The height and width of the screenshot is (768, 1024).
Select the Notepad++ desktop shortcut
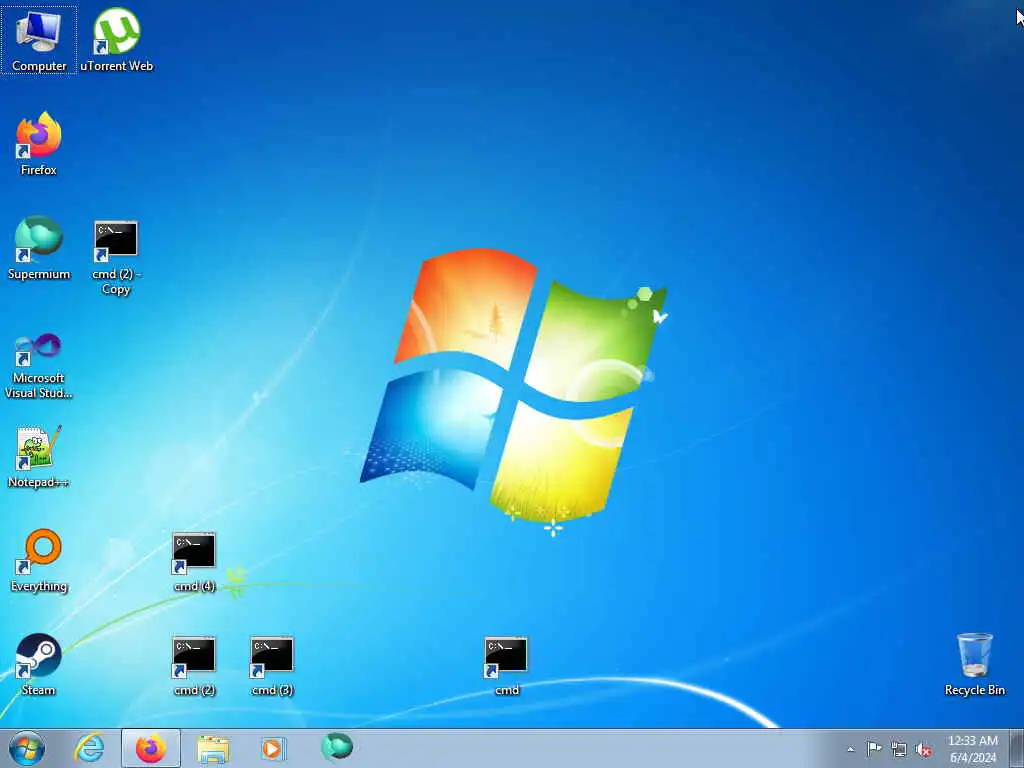[39, 456]
